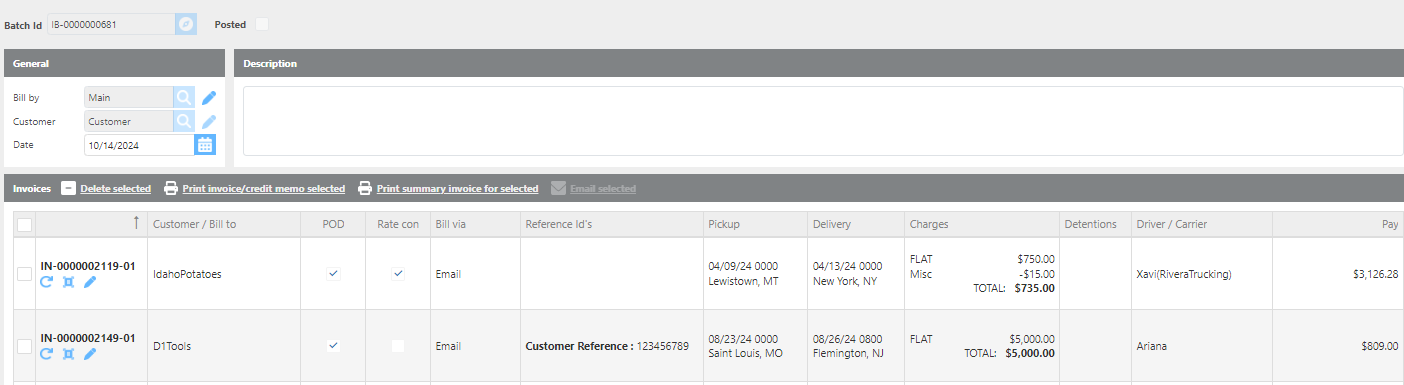Expand invoice IN-0000002119-01 details icon
This screenshot has width=1404, height=385.
coord(68,282)
